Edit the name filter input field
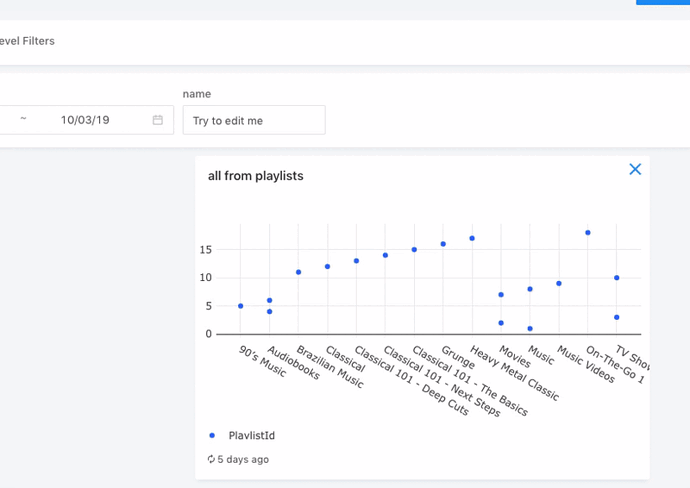The height and width of the screenshot is (488, 690). (254, 120)
